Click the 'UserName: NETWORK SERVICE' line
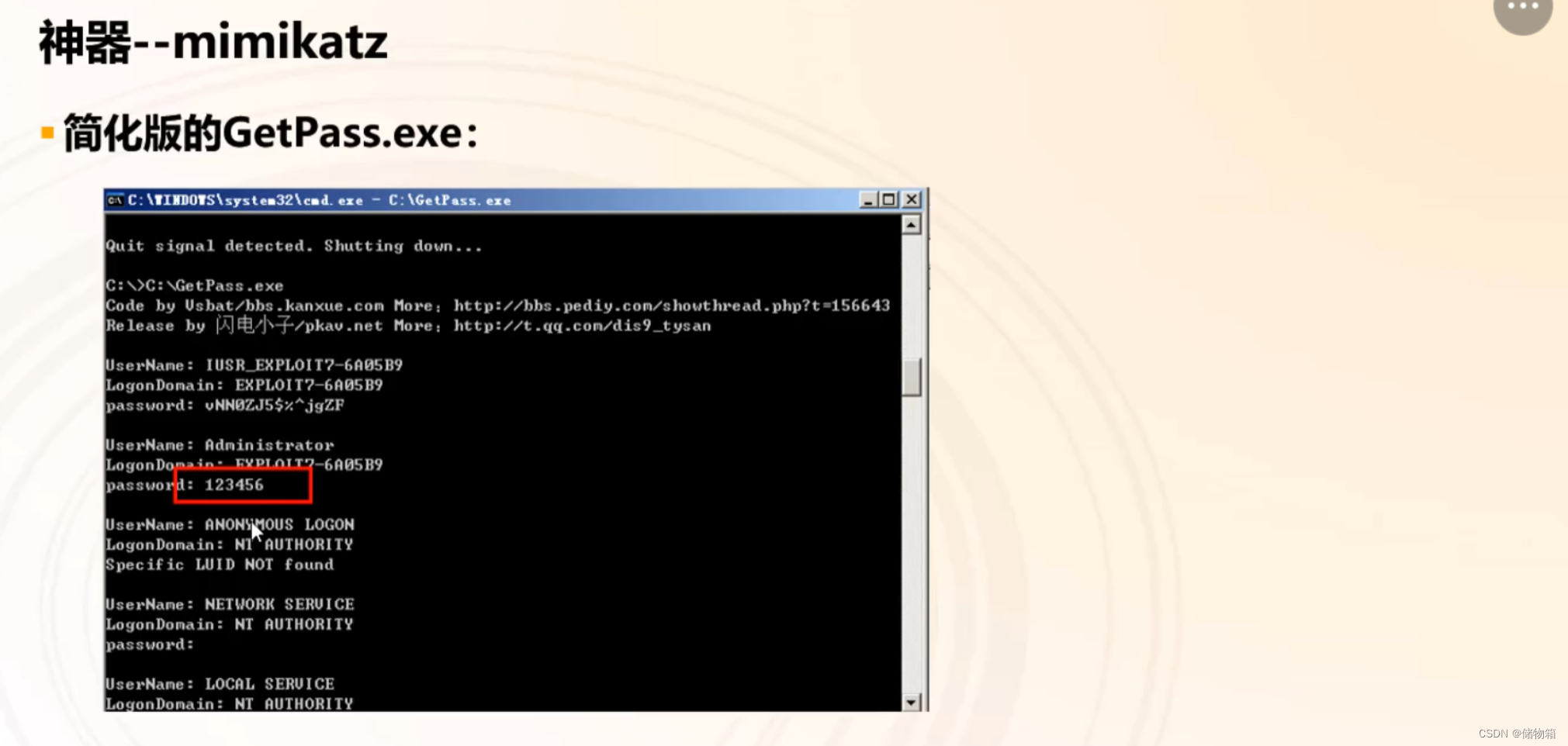 (x=230, y=604)
